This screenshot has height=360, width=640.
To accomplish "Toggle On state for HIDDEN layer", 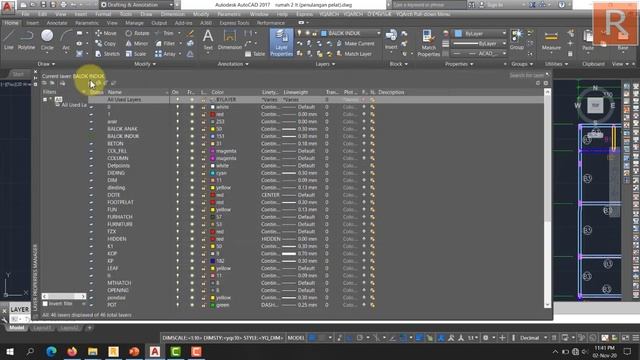I will point(178,239).
